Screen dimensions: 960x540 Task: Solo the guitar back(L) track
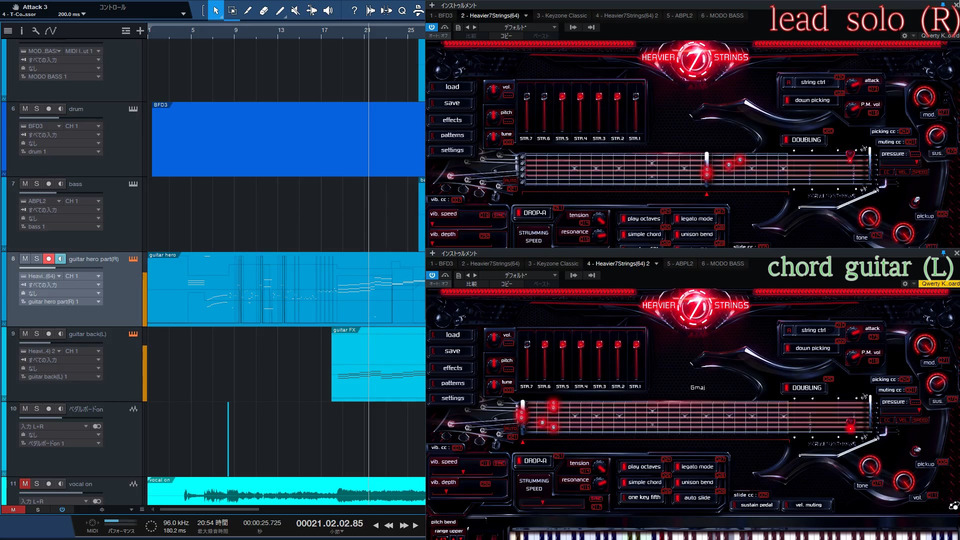click(x=37, y=334)
